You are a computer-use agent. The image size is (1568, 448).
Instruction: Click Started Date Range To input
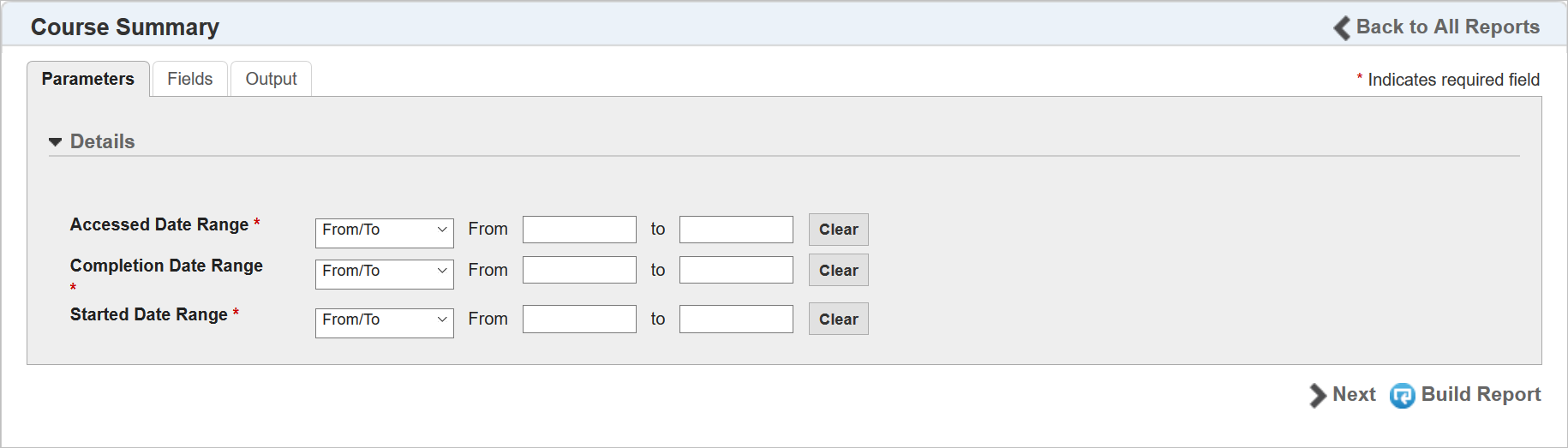(736, 320)
